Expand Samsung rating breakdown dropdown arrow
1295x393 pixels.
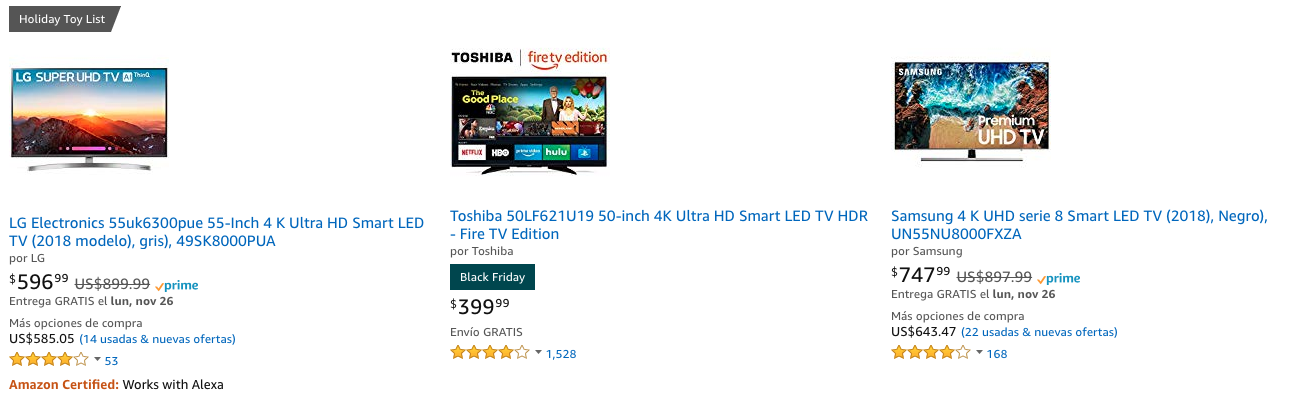[x=979, y=353]
